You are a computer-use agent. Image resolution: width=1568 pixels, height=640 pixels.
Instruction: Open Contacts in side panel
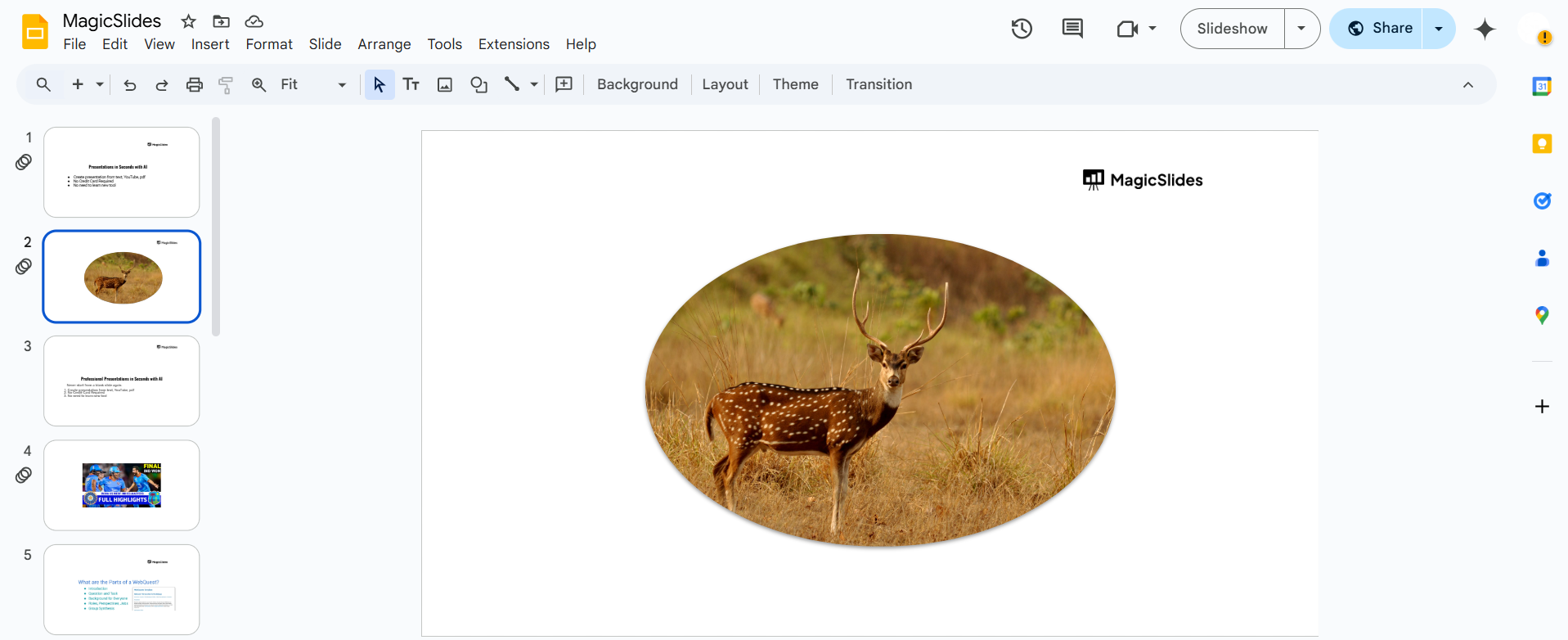pos(1542,259)
